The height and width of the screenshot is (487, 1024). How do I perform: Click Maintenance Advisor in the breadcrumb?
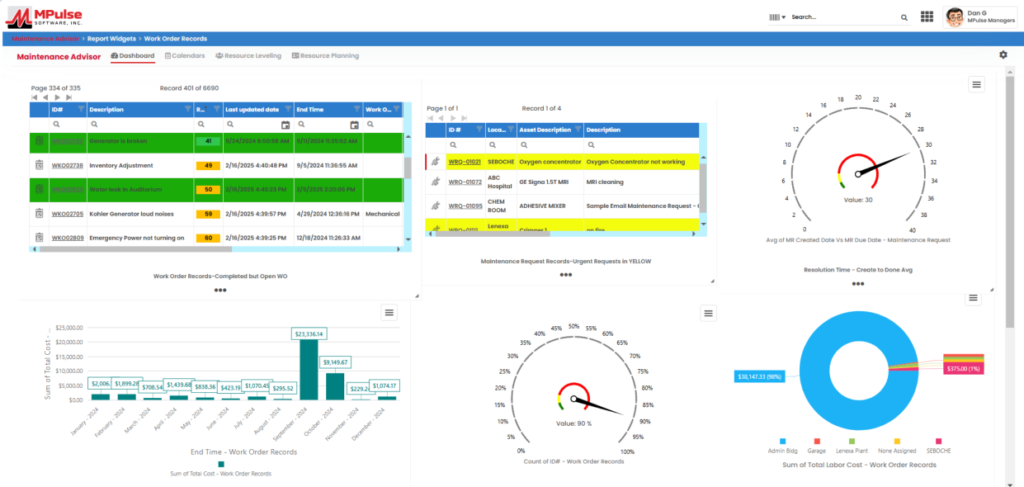click(45, 39)
